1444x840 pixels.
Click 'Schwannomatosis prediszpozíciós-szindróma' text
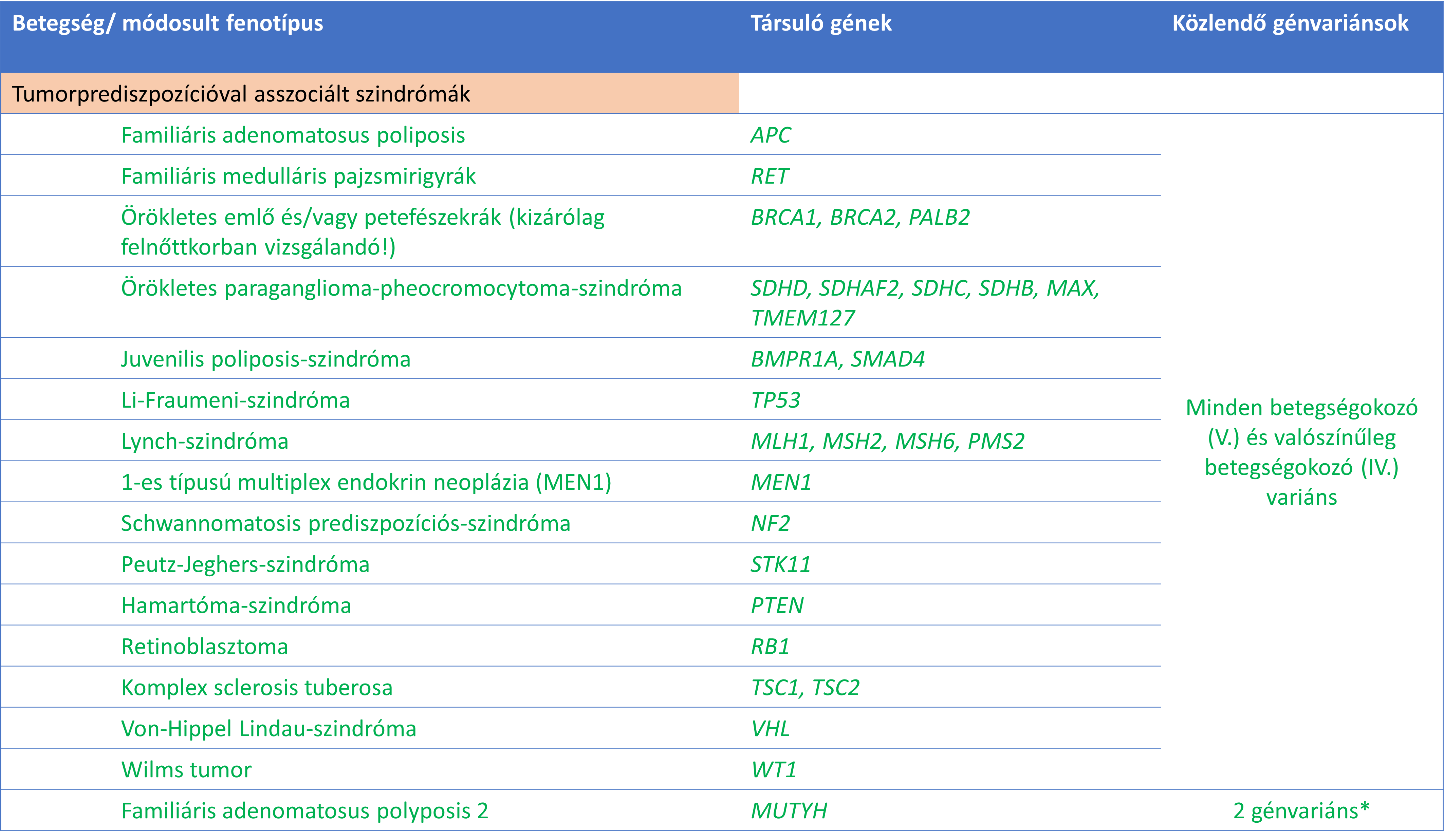point(346,524)
